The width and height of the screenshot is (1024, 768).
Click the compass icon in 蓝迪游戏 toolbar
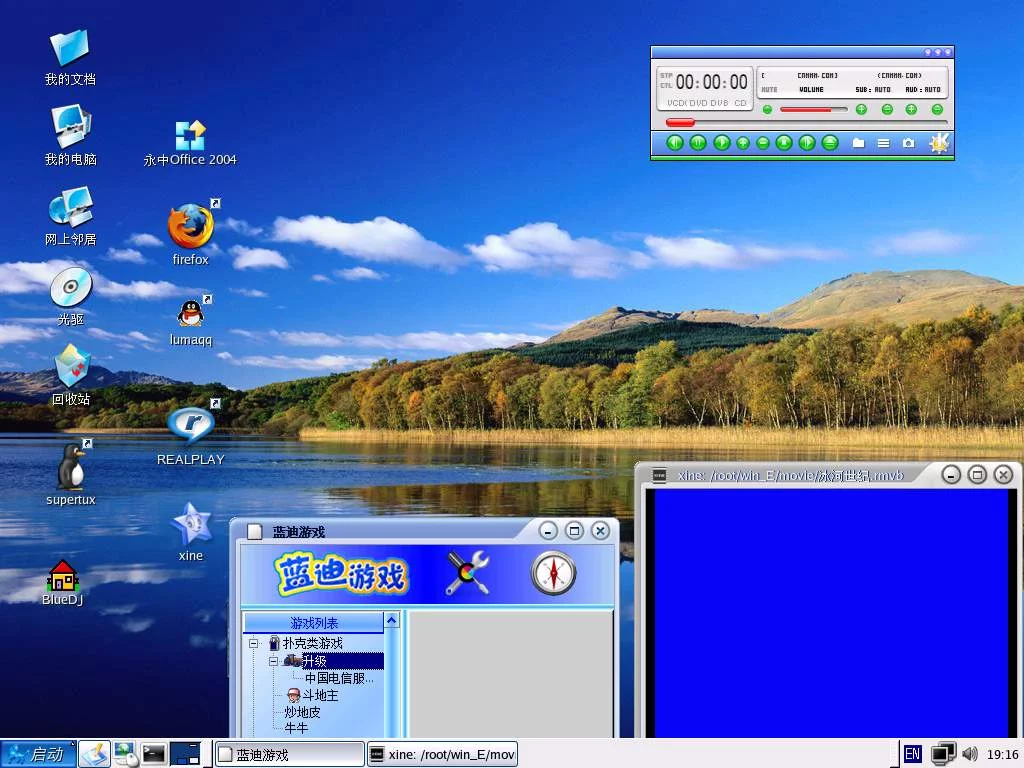click(x=553, y=572)
